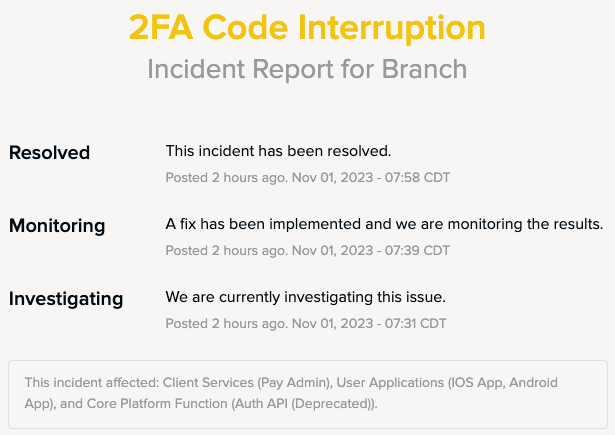Click the 07:31 CDT timestamp
The image size is (615, 435).
pos(415,324)
